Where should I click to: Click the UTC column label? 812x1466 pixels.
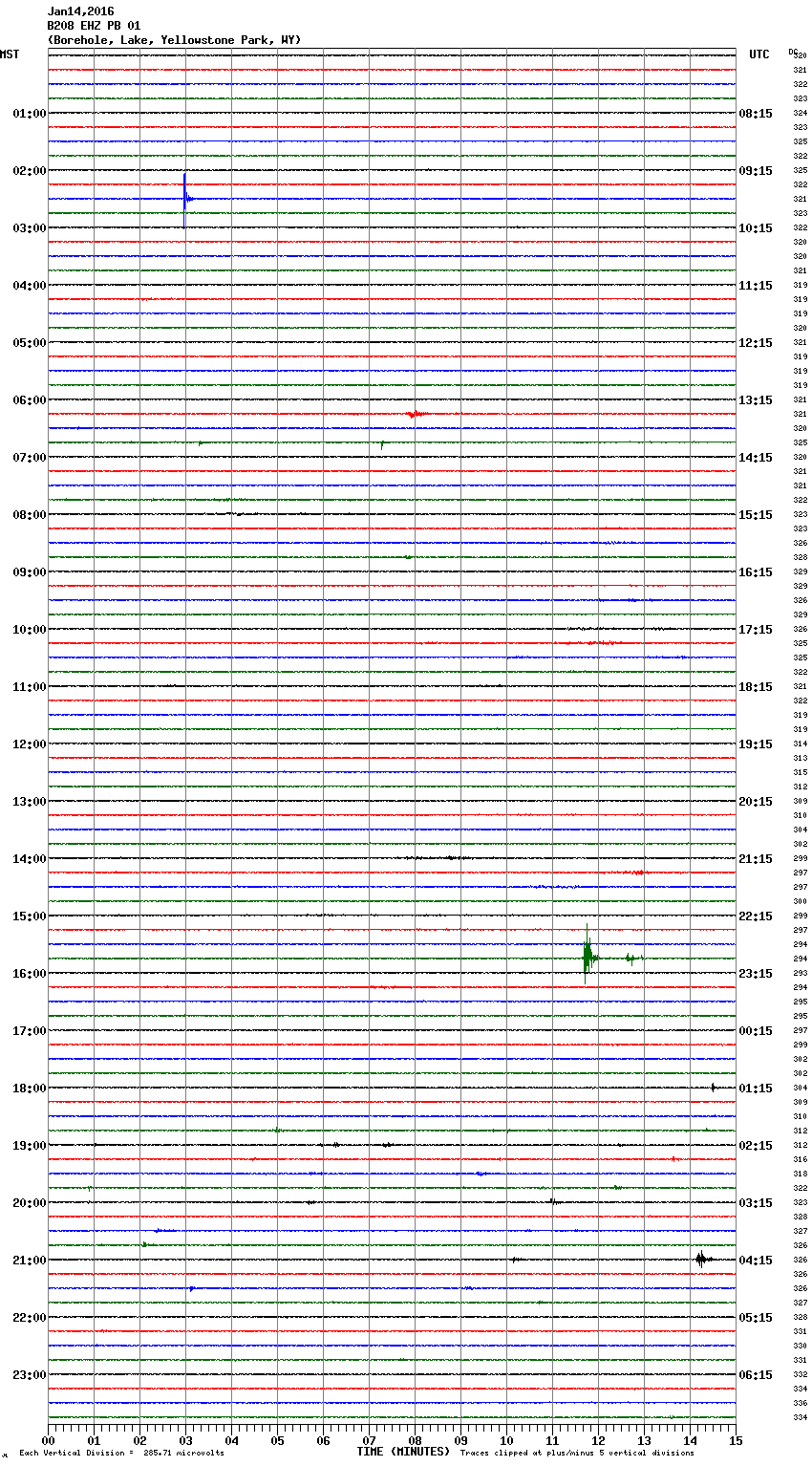click(759, 54)
